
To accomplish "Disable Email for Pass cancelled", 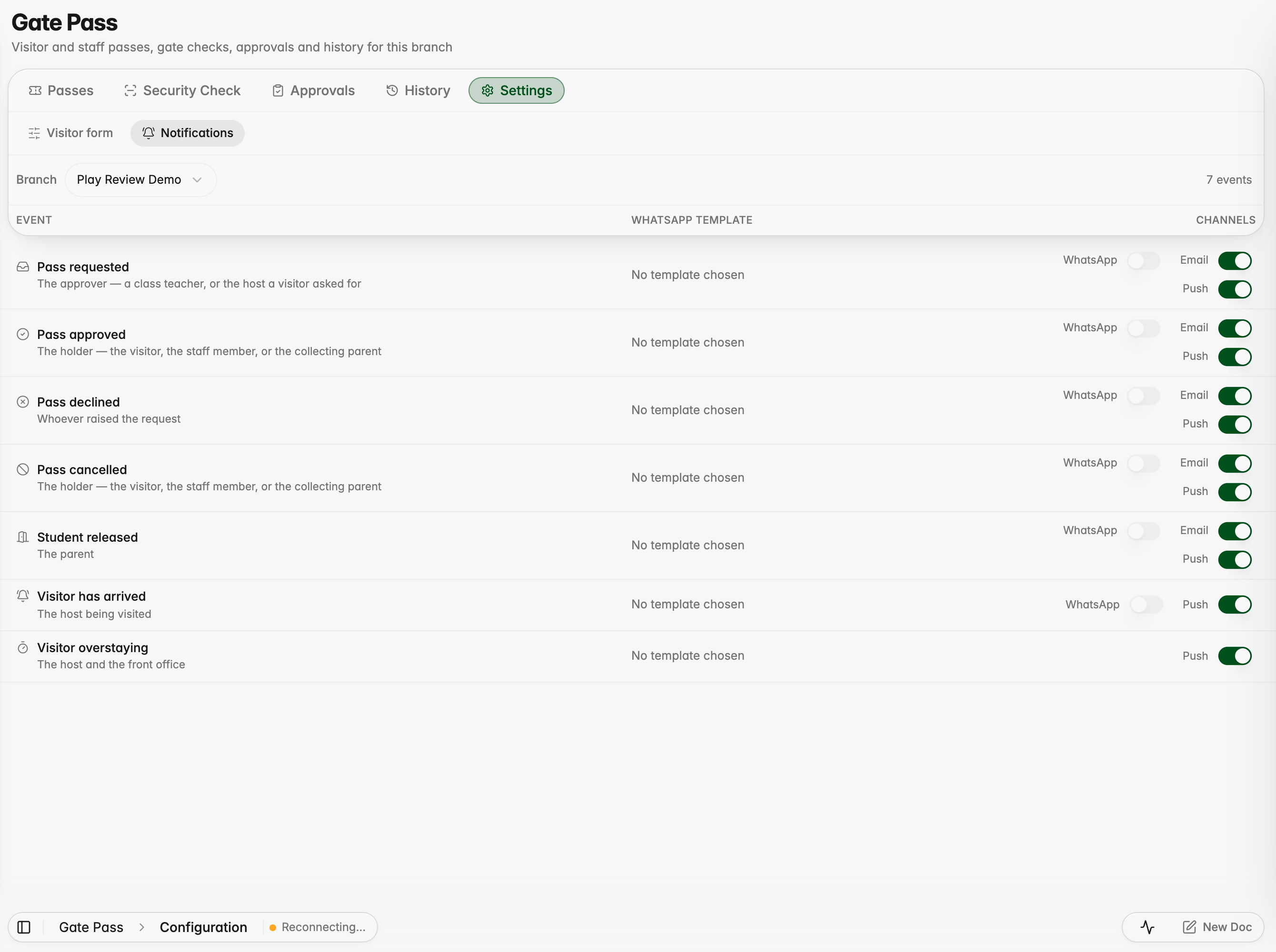I will pos(1235,463).
